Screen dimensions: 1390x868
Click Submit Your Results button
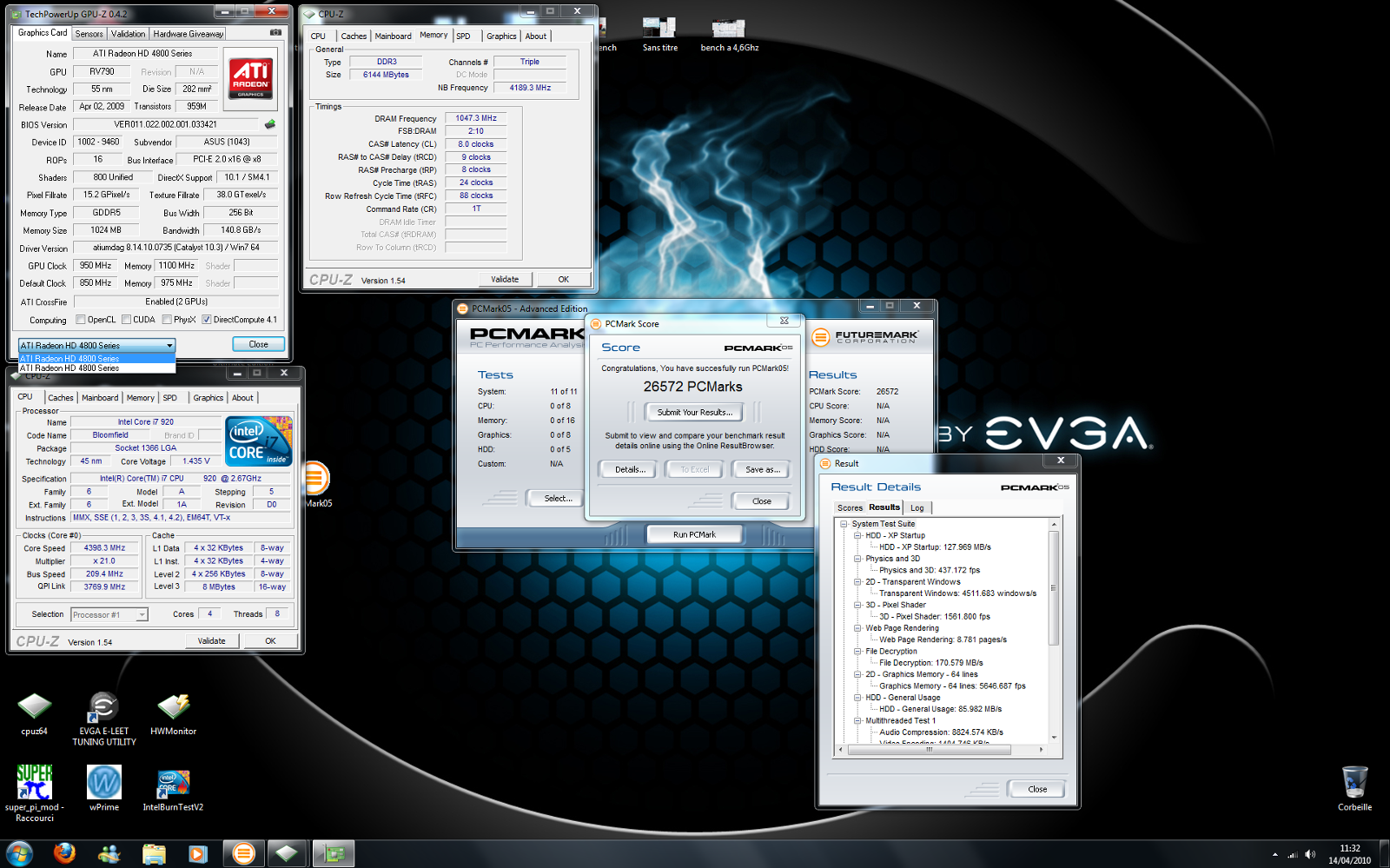point(694,412)
